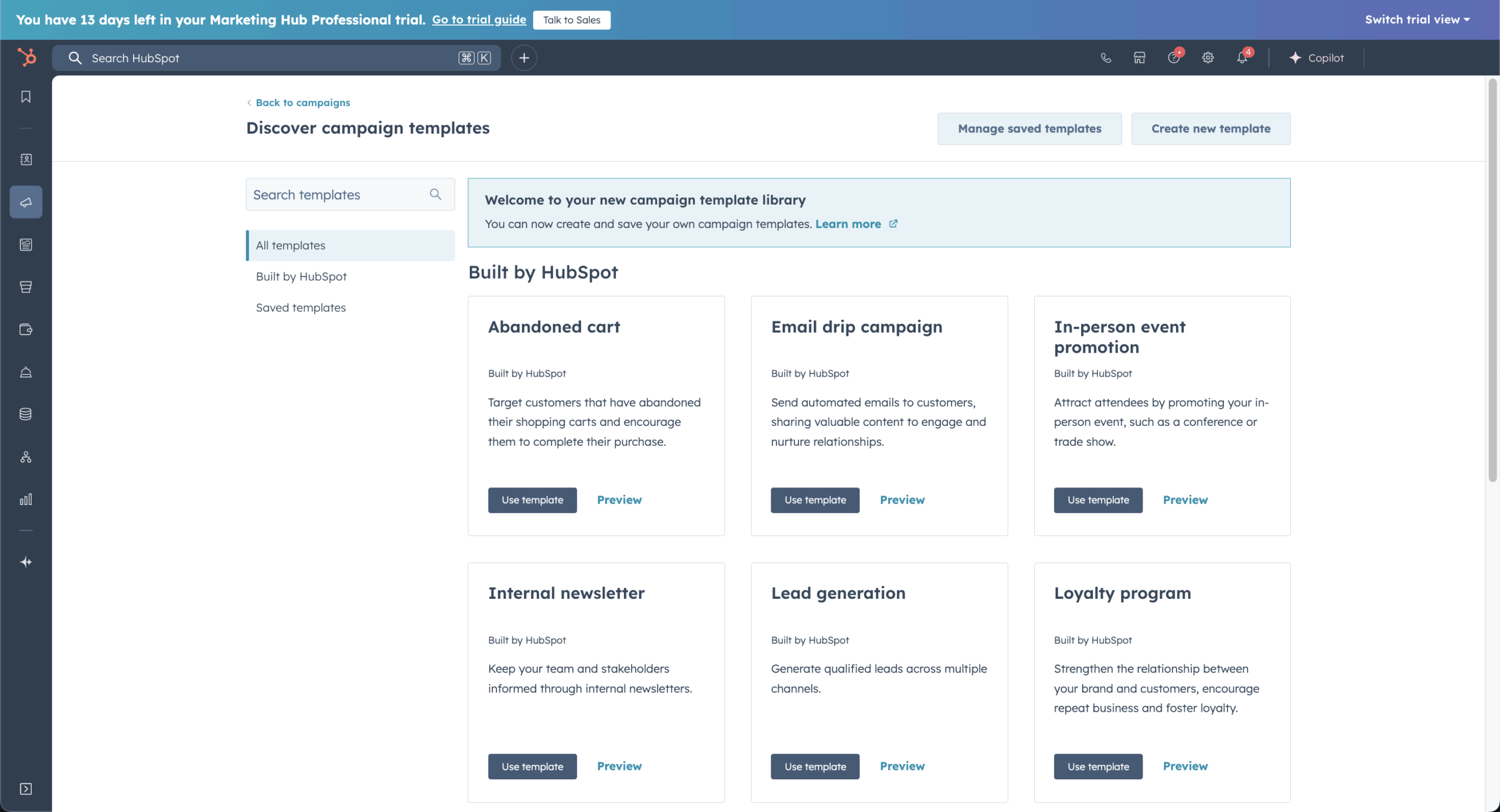Select the All templates filter
This screenshot has width=1500, height=812.
pos(350,245)
